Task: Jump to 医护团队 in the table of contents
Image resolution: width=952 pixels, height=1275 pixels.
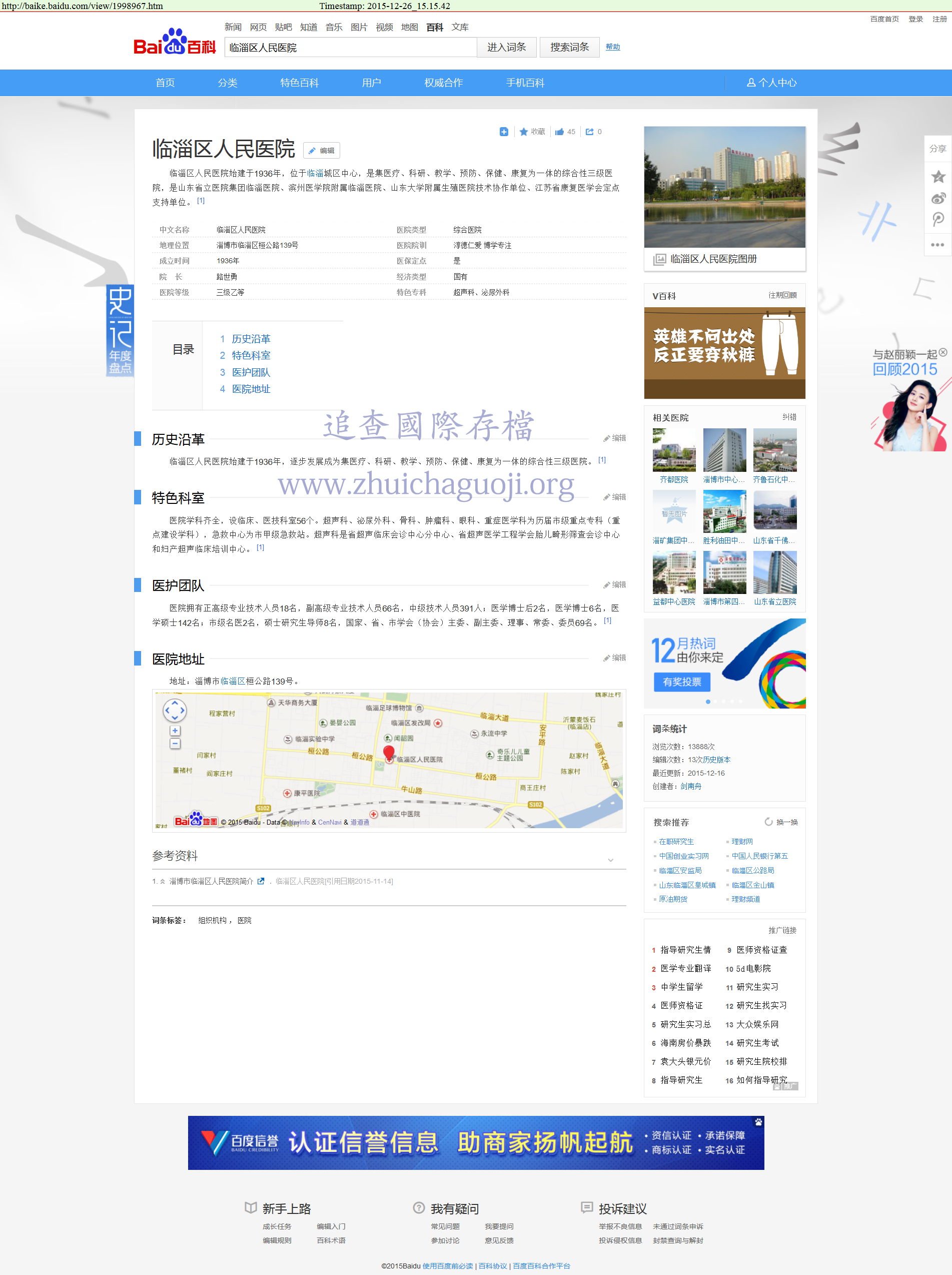Action: click(x=251, y=372)
